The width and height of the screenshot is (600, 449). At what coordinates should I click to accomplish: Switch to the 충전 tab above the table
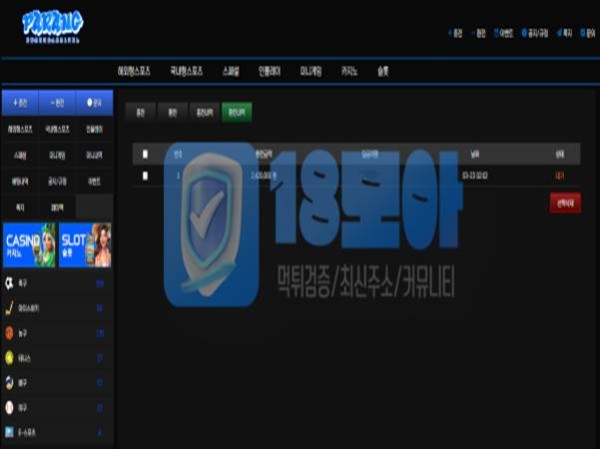tap(140, 113)
